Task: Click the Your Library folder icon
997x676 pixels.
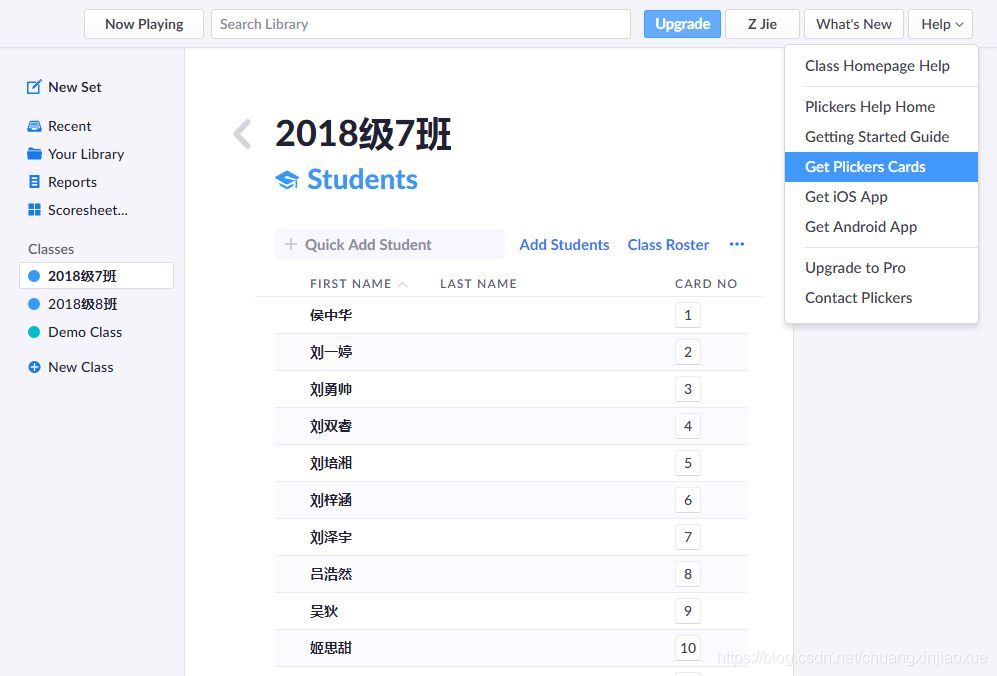Action: pyautogui.click(x=34, y=154)
